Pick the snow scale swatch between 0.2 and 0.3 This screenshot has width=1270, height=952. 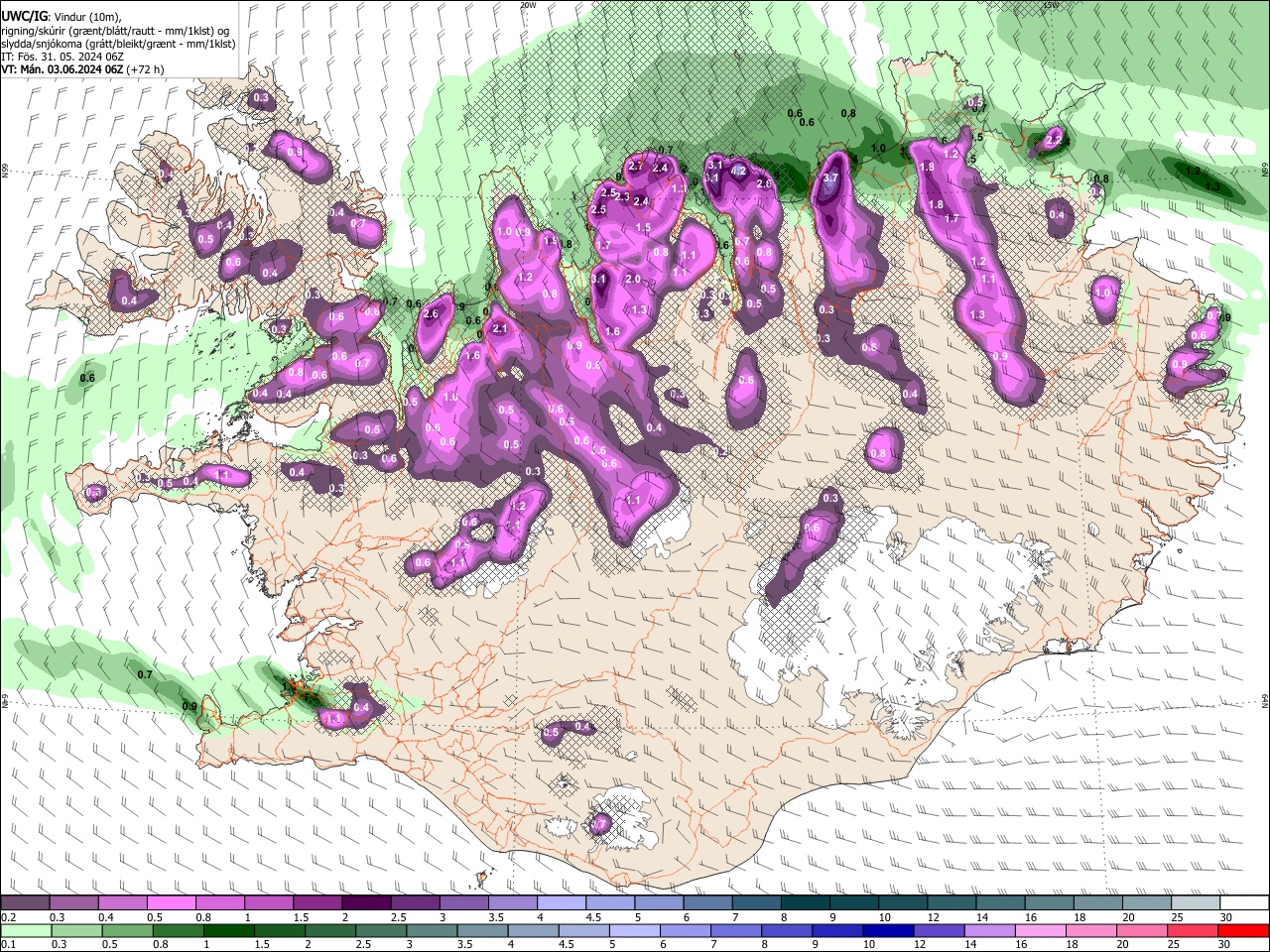[25, 903]
